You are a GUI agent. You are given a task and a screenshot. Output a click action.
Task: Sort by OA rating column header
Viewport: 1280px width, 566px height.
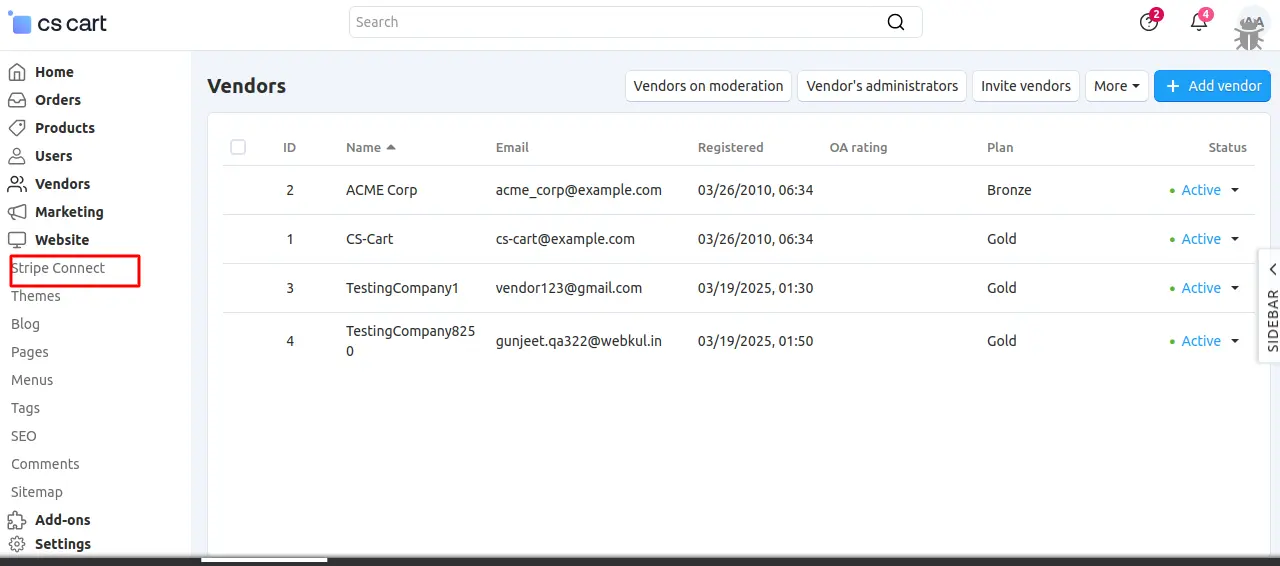(x=859, y=147)
